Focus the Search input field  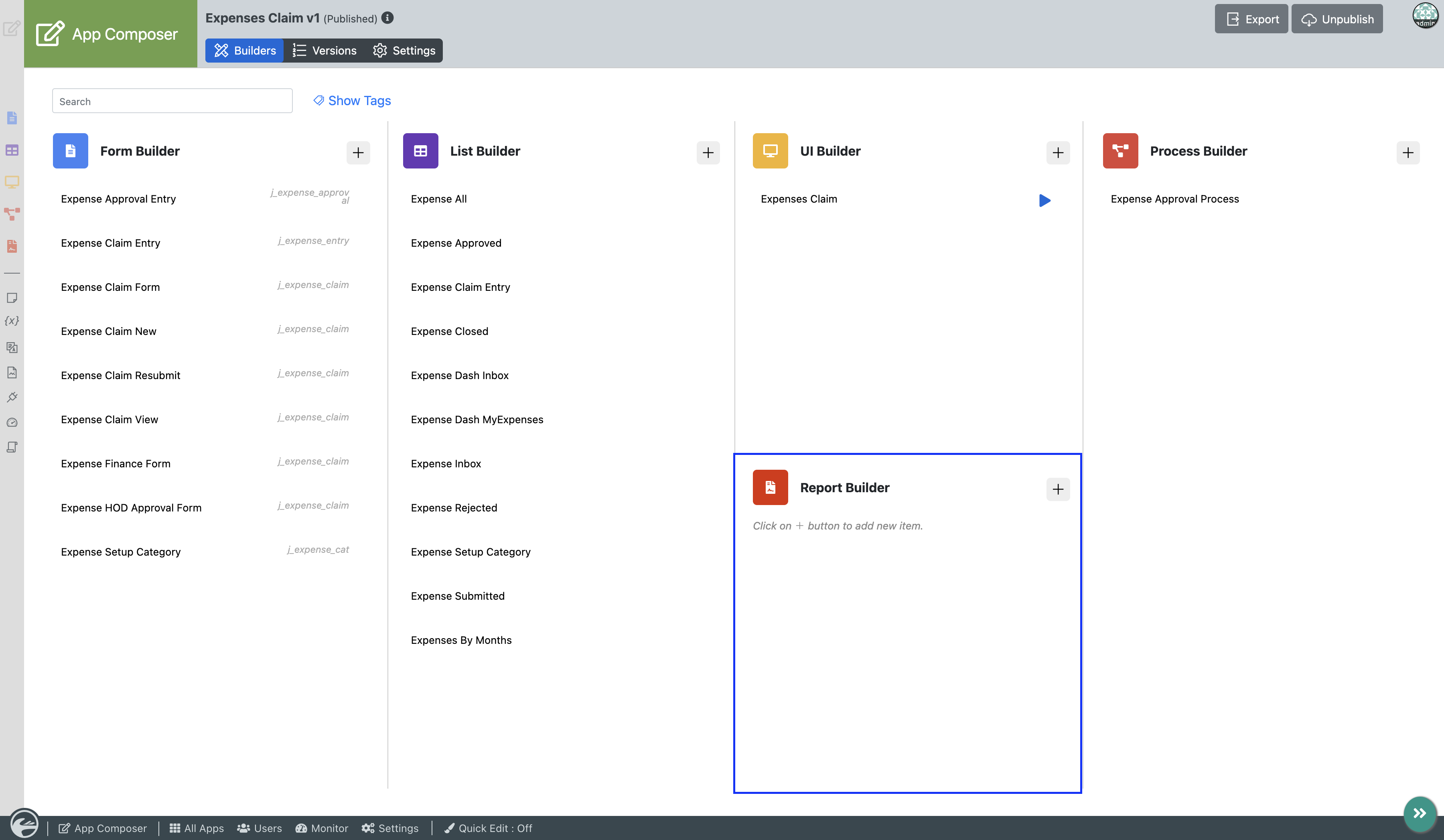click(x=172, y=101)
